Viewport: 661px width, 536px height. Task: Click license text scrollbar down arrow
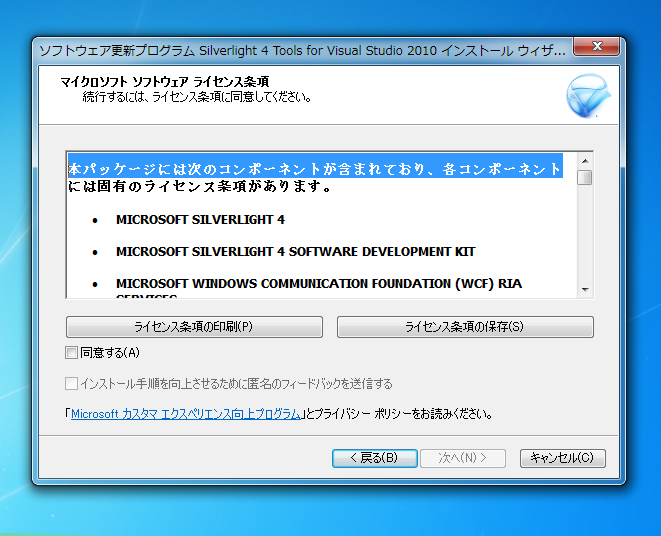coord(585,289)
